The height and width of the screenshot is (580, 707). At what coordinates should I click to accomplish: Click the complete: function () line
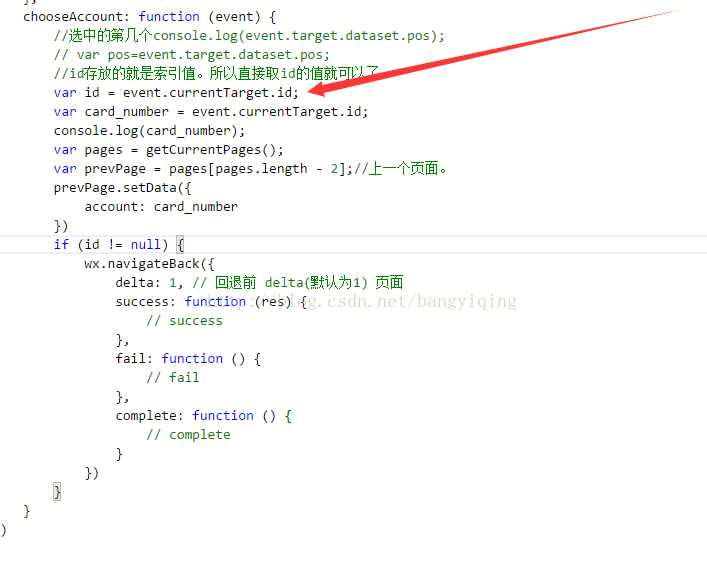(203, 416)
